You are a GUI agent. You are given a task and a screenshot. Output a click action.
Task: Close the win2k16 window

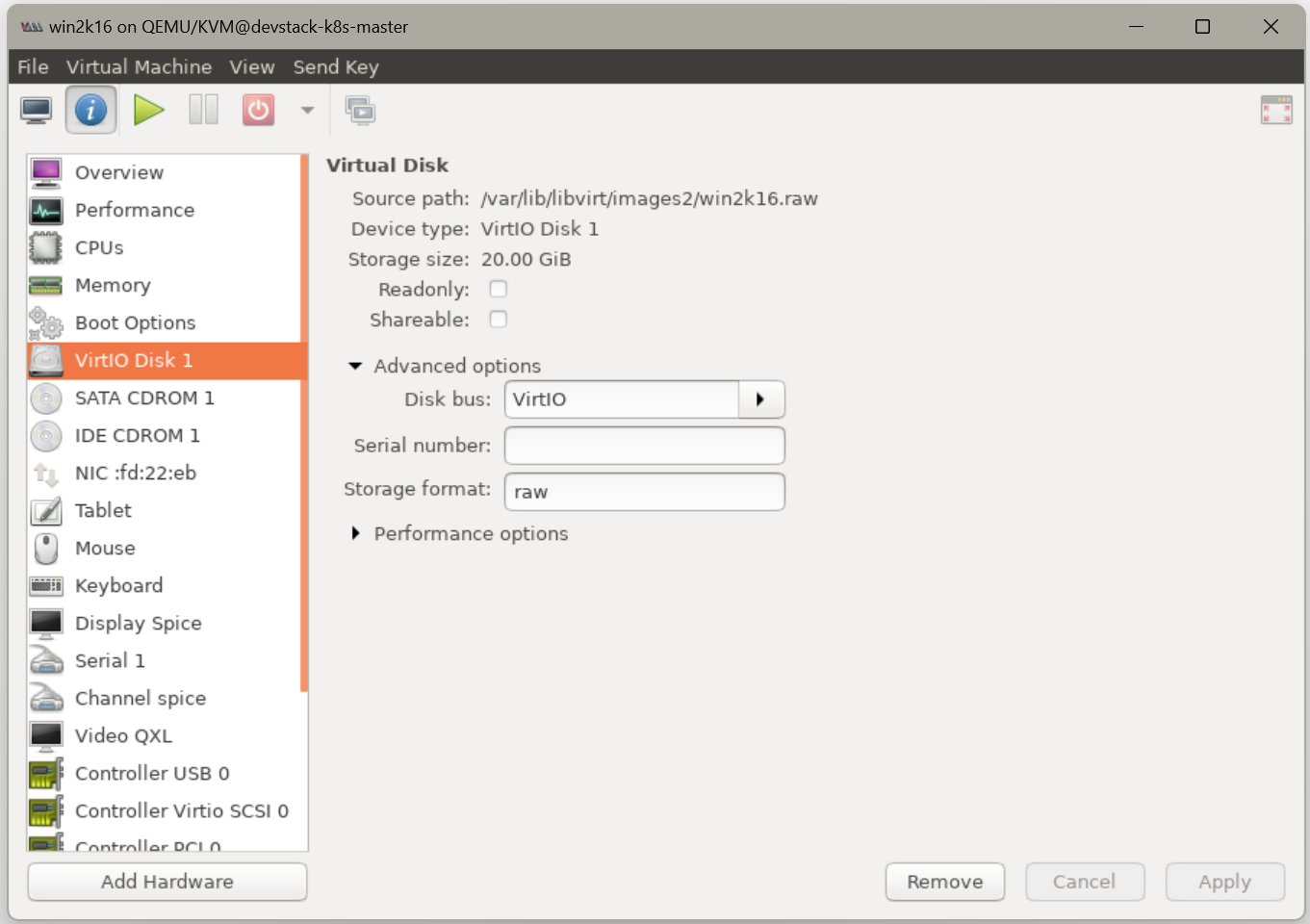1271,27
